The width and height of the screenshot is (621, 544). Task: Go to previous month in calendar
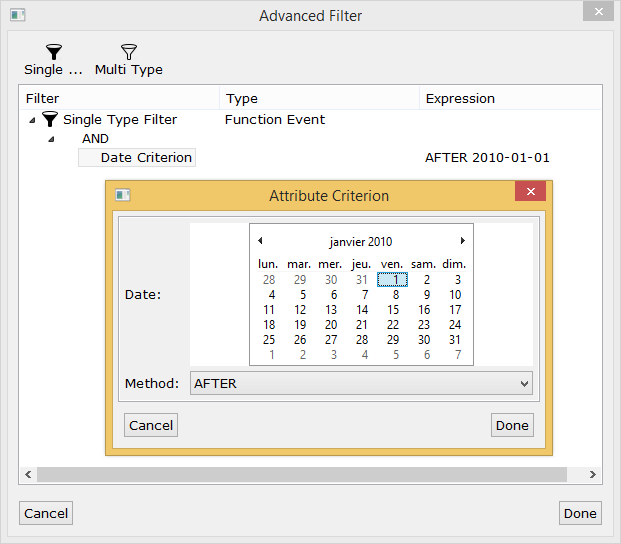tap(260, 241)
